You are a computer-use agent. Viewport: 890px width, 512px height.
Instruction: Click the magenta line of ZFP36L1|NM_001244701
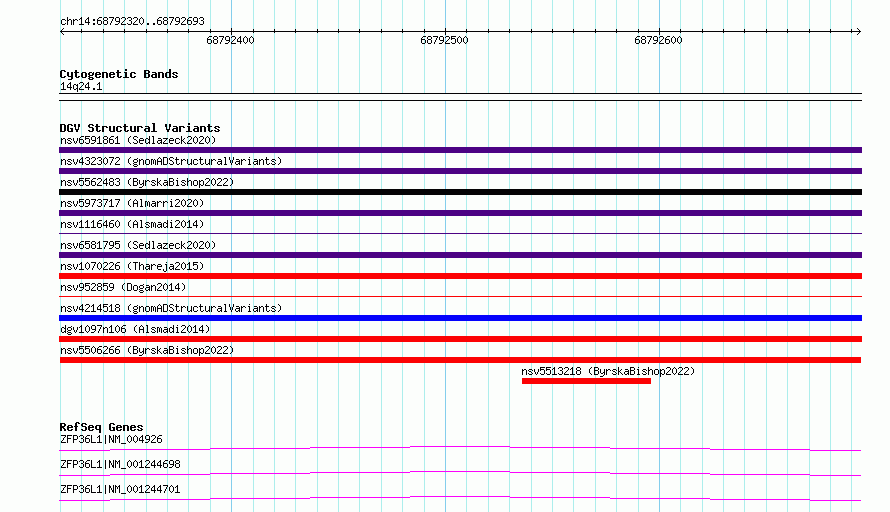point(460,498)
